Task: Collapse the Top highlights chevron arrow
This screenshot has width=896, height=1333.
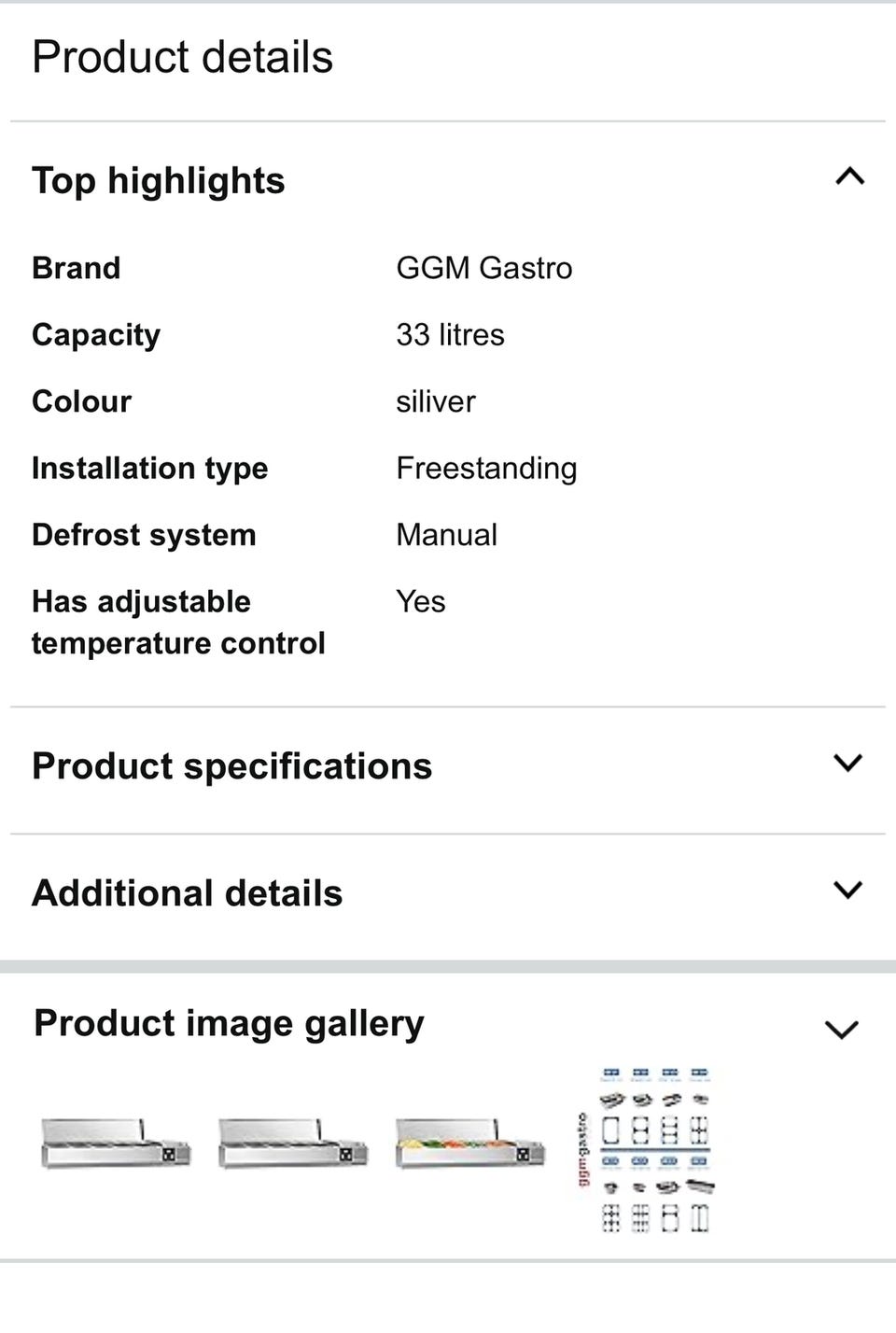Action: (849, 176)
